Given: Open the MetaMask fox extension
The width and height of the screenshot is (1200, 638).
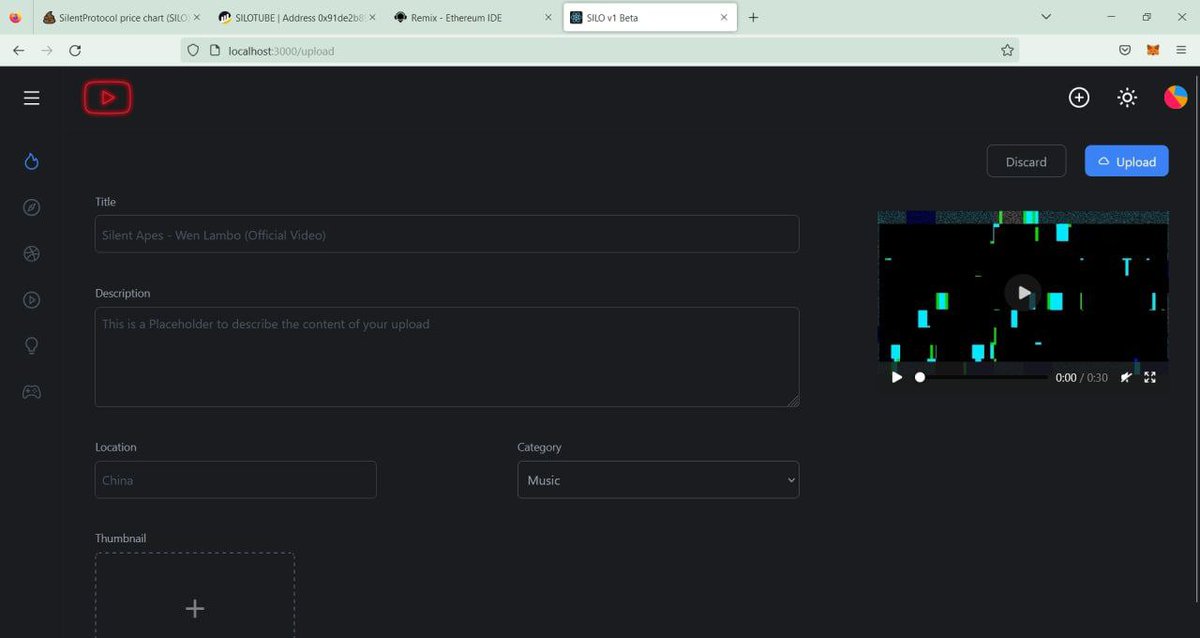Looking at the screenshot, I should tap(1153, 50).
